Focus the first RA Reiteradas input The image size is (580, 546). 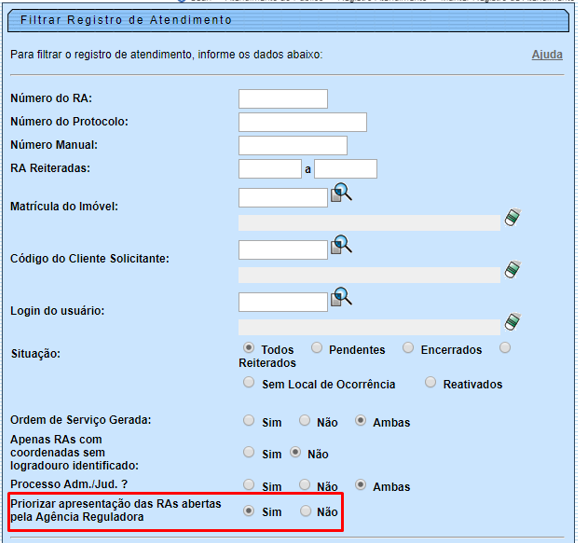[270, 169]
